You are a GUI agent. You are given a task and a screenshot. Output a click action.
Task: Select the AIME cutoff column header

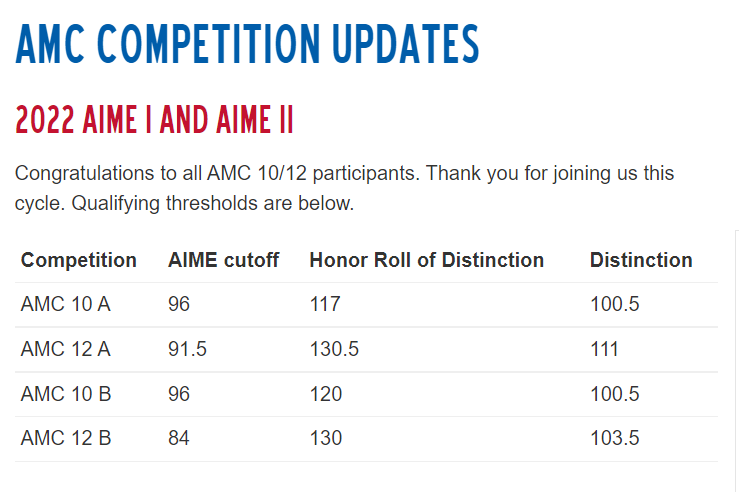click(223, 260)
